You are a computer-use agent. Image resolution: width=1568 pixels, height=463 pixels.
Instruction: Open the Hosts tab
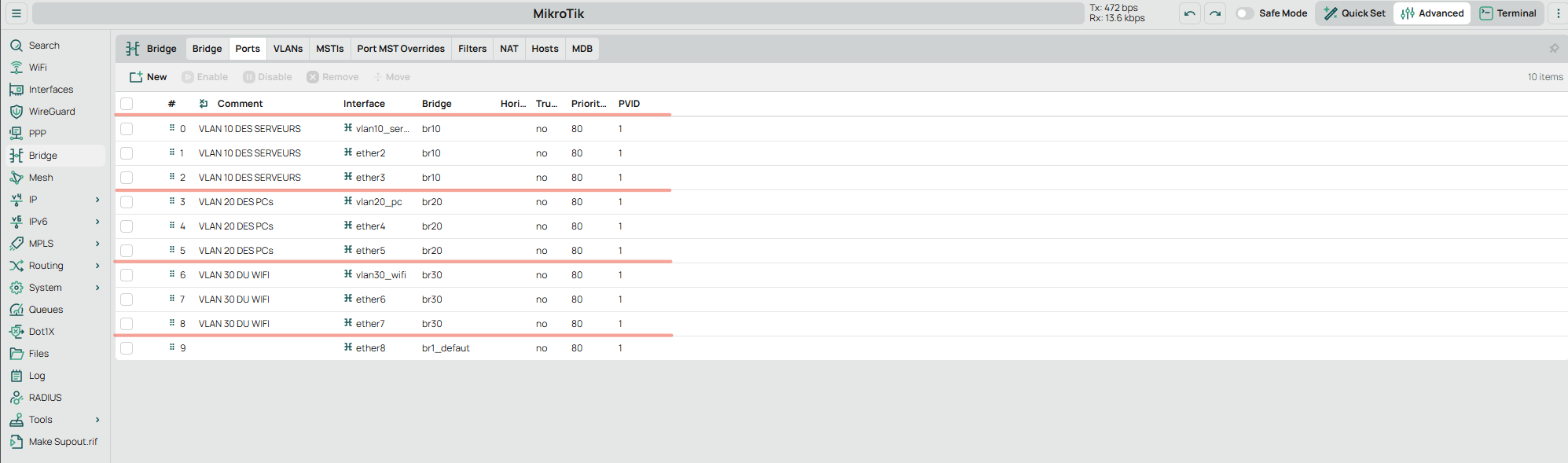coord(545,49)
